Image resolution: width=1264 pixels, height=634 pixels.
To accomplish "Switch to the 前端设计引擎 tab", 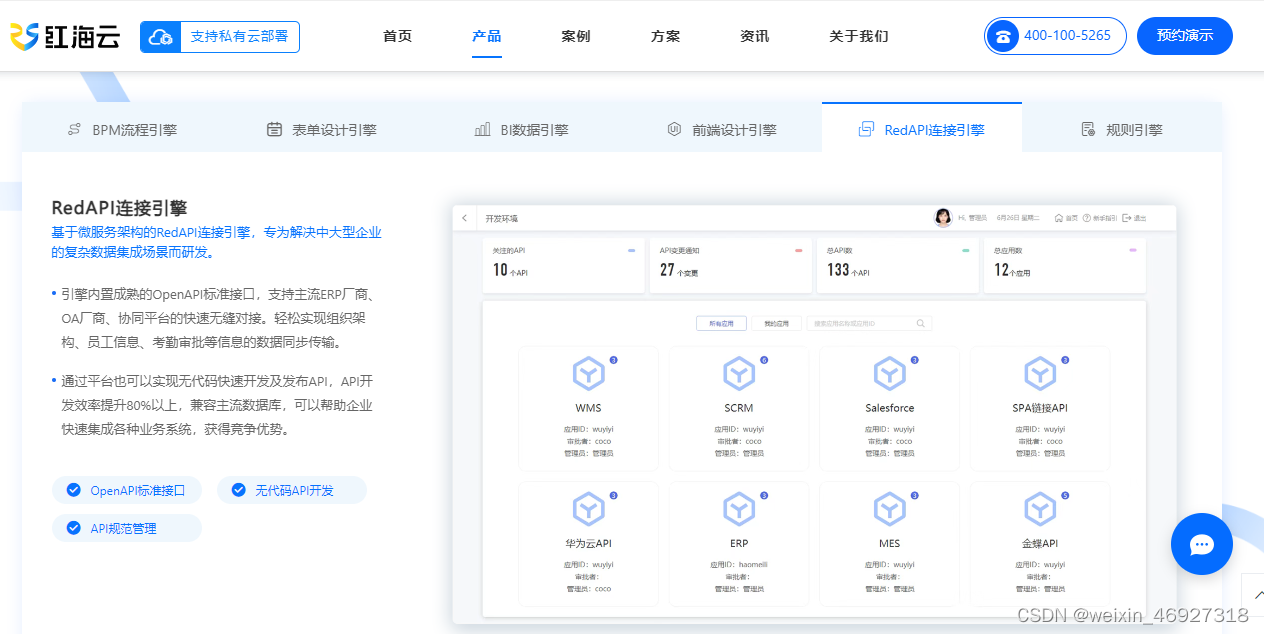I will [722, 129].
